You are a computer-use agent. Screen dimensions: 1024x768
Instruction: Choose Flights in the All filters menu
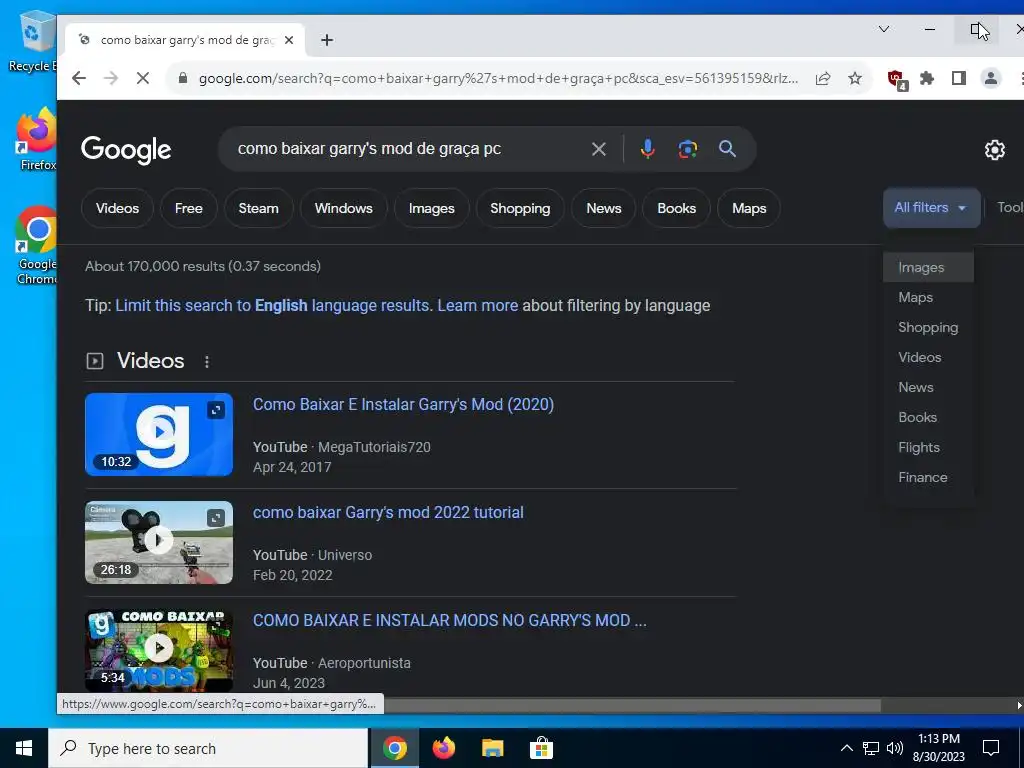click(928, 447)
